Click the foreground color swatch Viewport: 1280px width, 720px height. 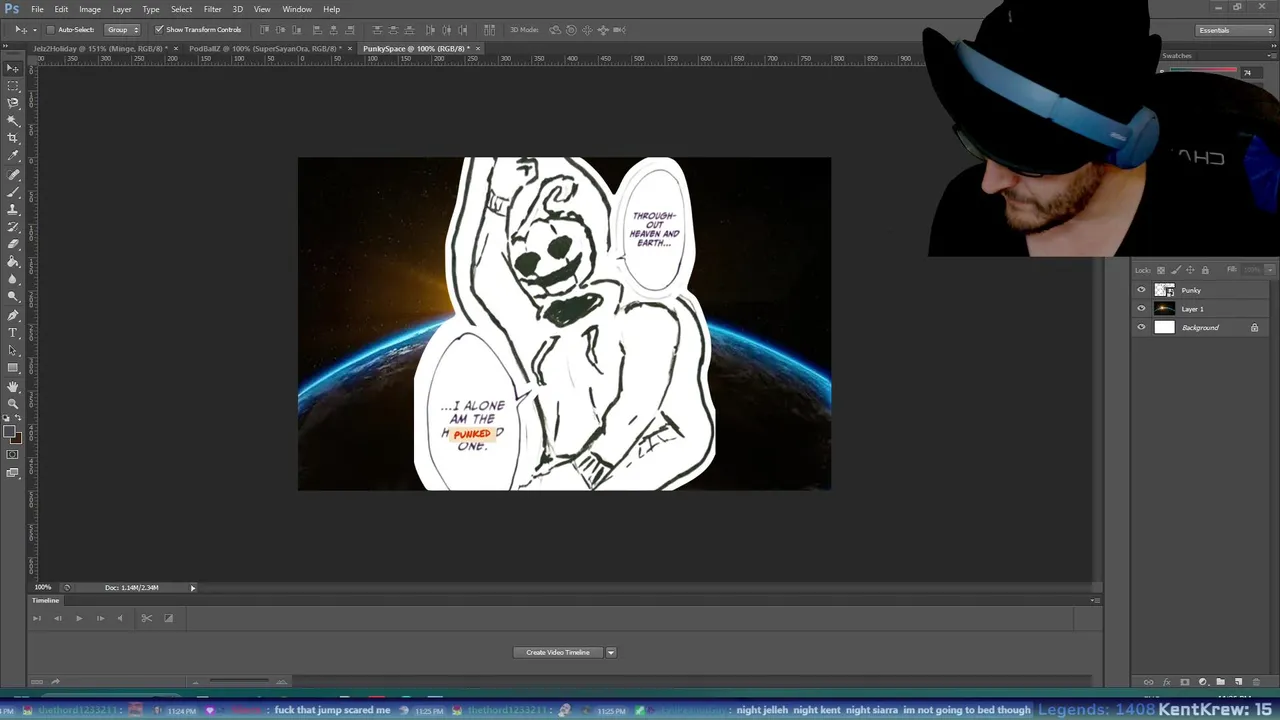tap(9, 432)
